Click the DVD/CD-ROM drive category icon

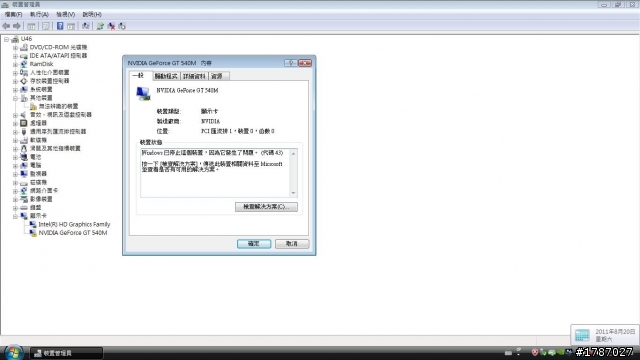(x=24, y=47)
